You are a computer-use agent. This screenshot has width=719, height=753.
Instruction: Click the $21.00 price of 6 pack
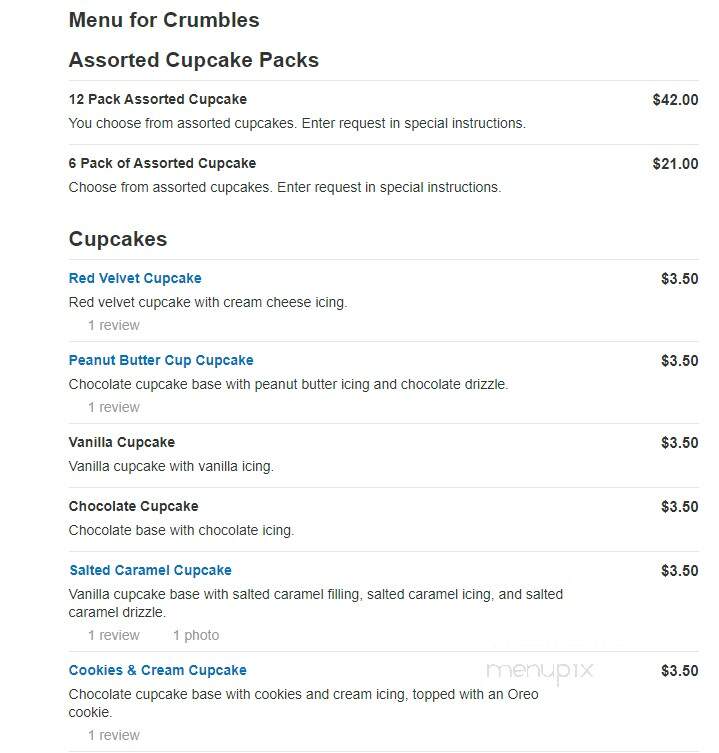[x=675, y=164]
